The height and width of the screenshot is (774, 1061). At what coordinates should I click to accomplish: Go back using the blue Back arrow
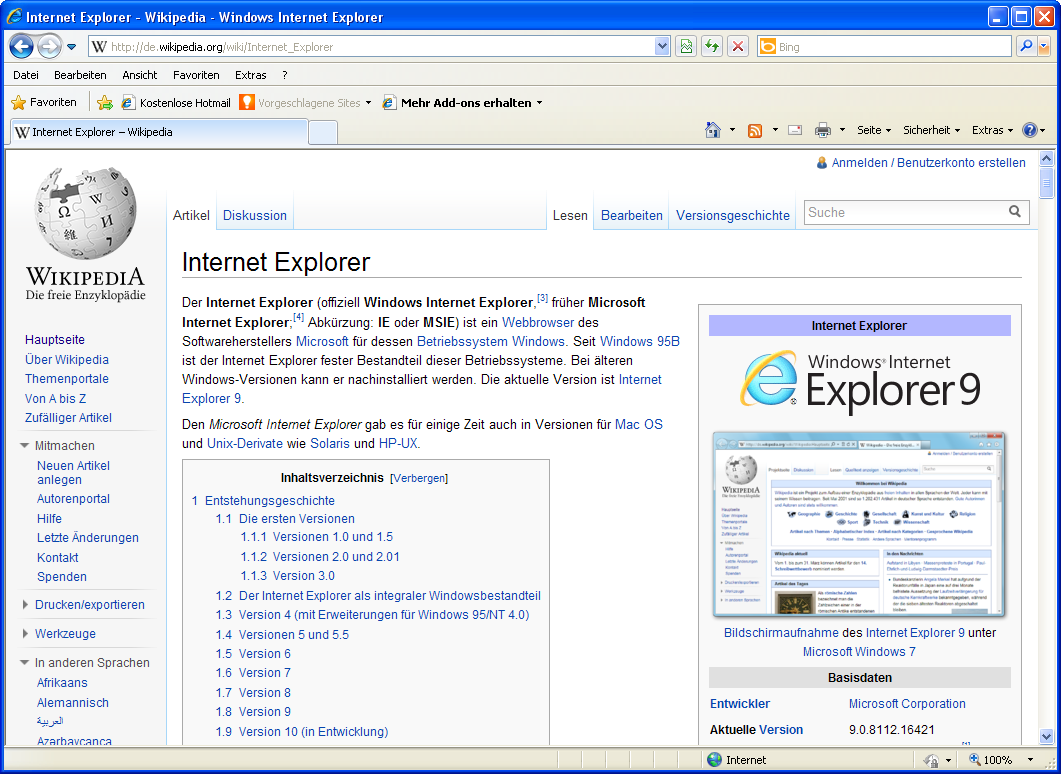[x=22, y=47]
